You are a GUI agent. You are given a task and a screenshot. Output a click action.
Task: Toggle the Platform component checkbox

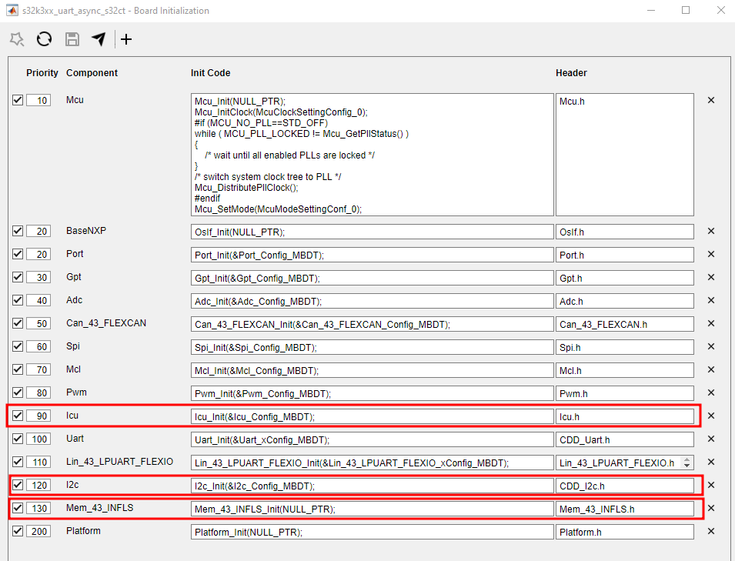click(17, 531)
